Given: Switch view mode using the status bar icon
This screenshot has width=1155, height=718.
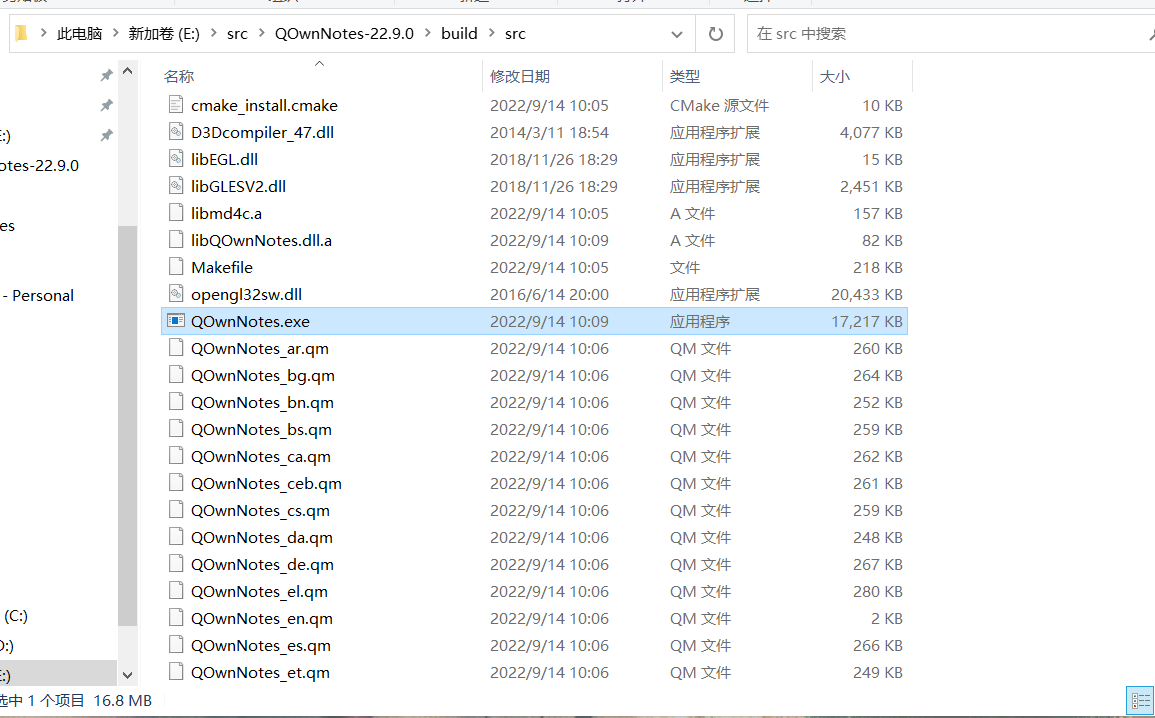Looking at the screenshot, I should 1140,700.
